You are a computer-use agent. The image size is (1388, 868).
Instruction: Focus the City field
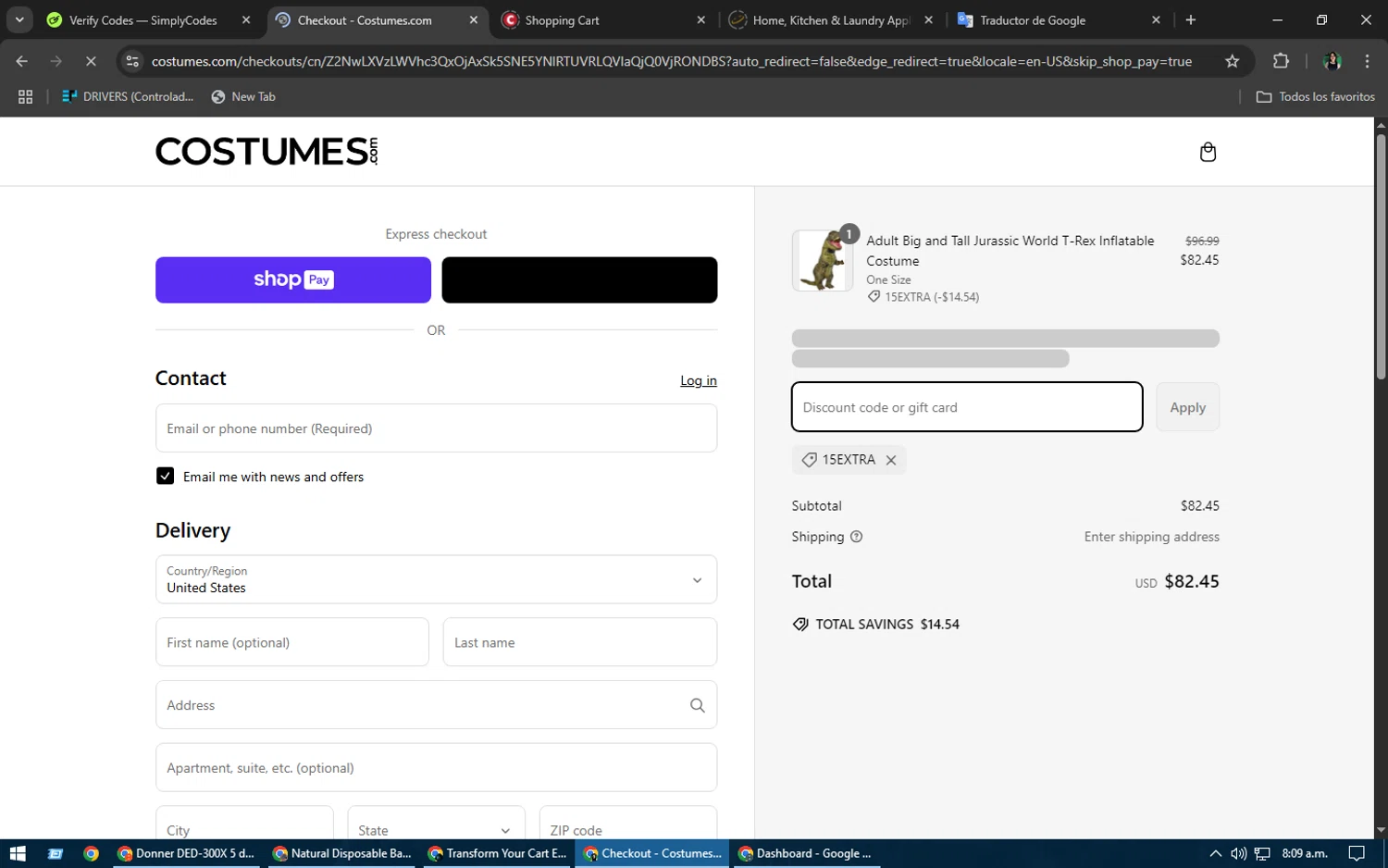point(244,824)
